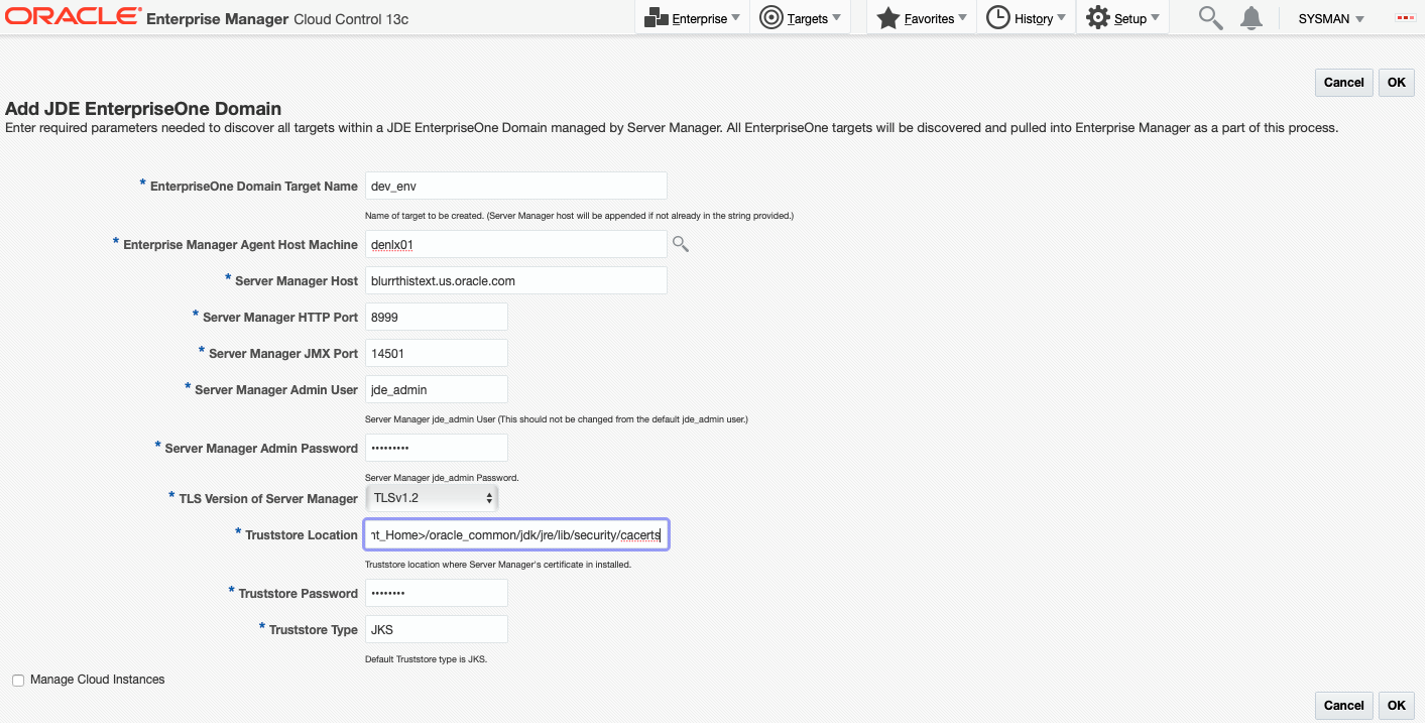Expand the Favorites star menu
Image resolution: width=1425 pixels, height=723 pixels.
(921, 18)
